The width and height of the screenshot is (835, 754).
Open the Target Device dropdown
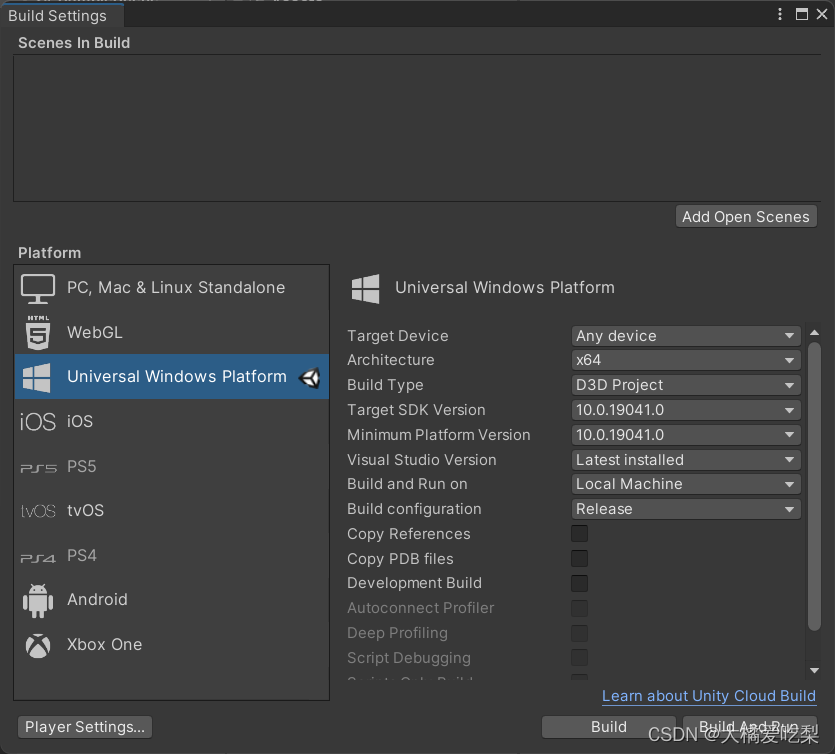click(686, 336)
